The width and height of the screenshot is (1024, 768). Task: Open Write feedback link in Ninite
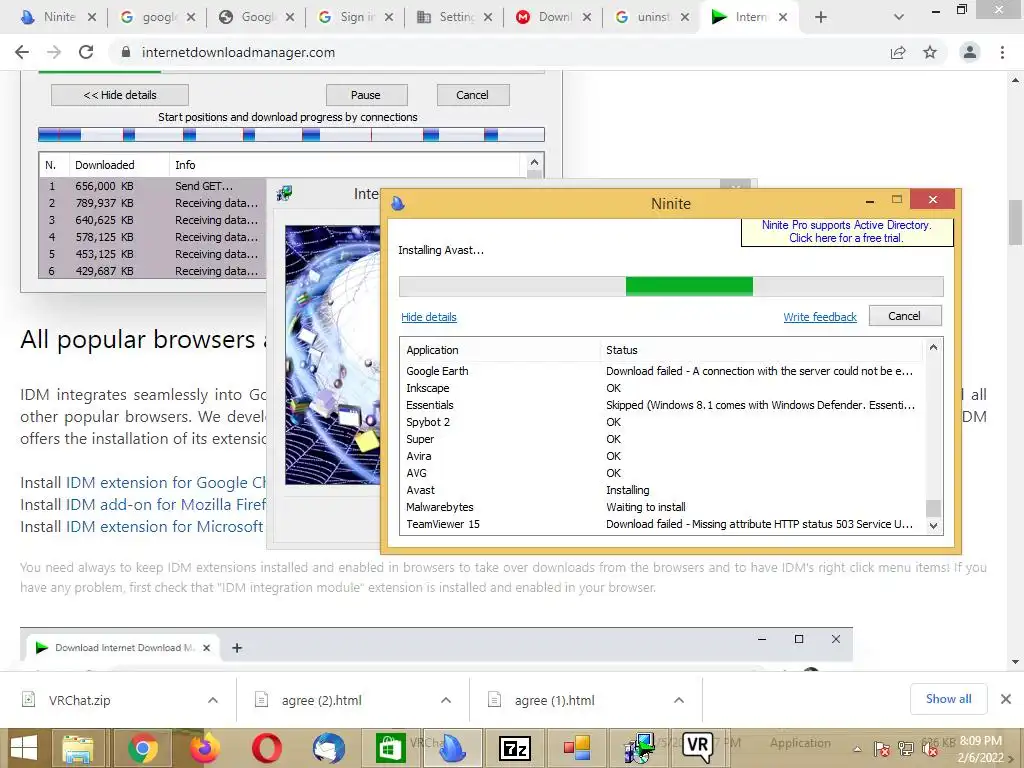(x=820, y=317)
